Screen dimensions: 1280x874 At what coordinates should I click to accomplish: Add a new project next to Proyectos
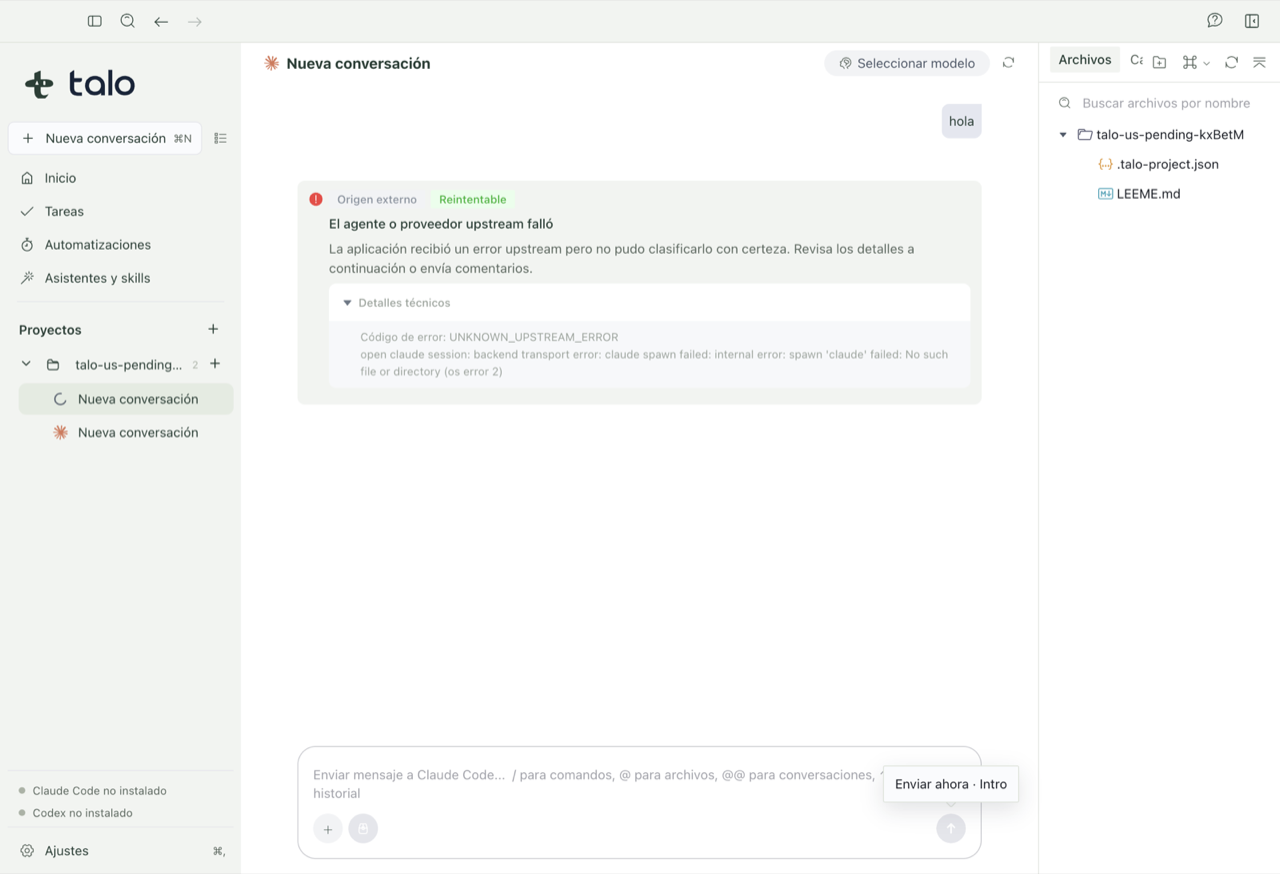click(x=213, y=329)
